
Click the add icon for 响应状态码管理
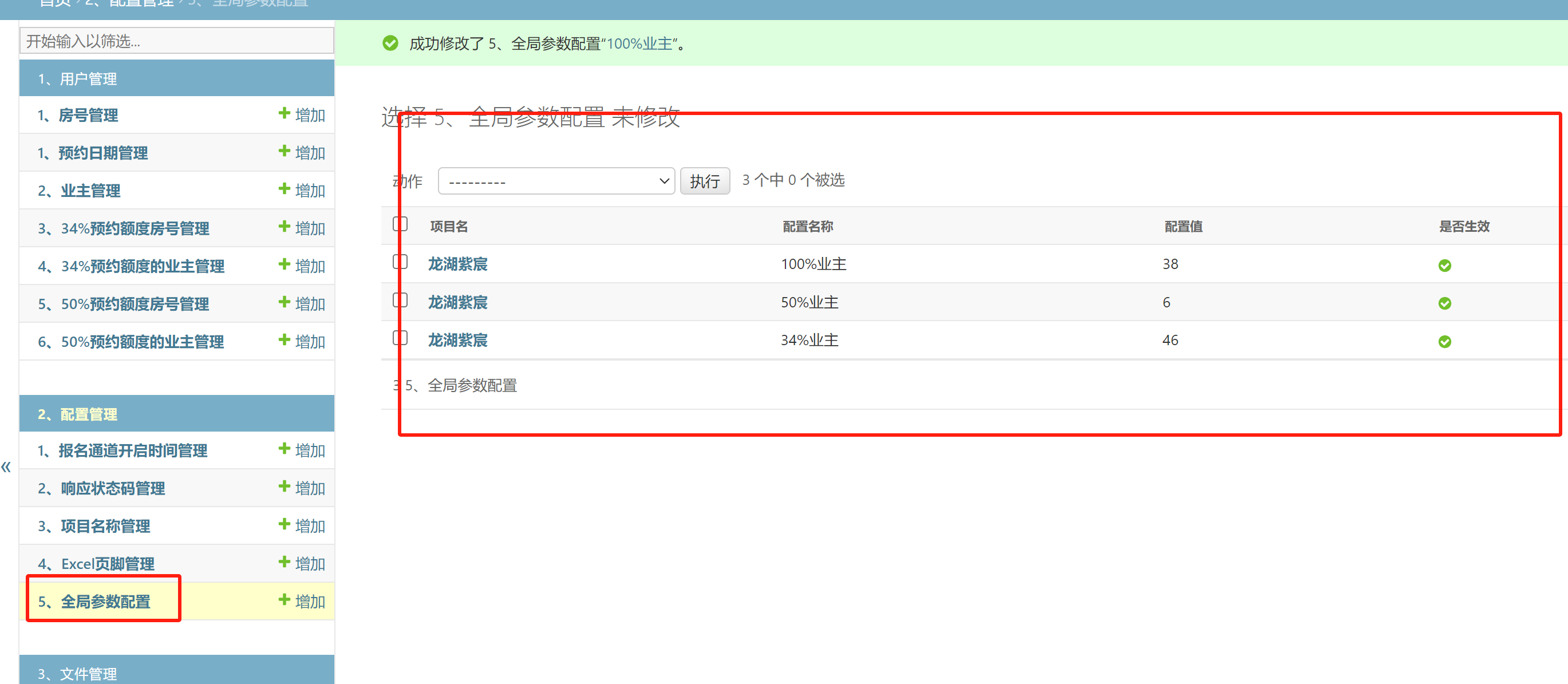283,487
